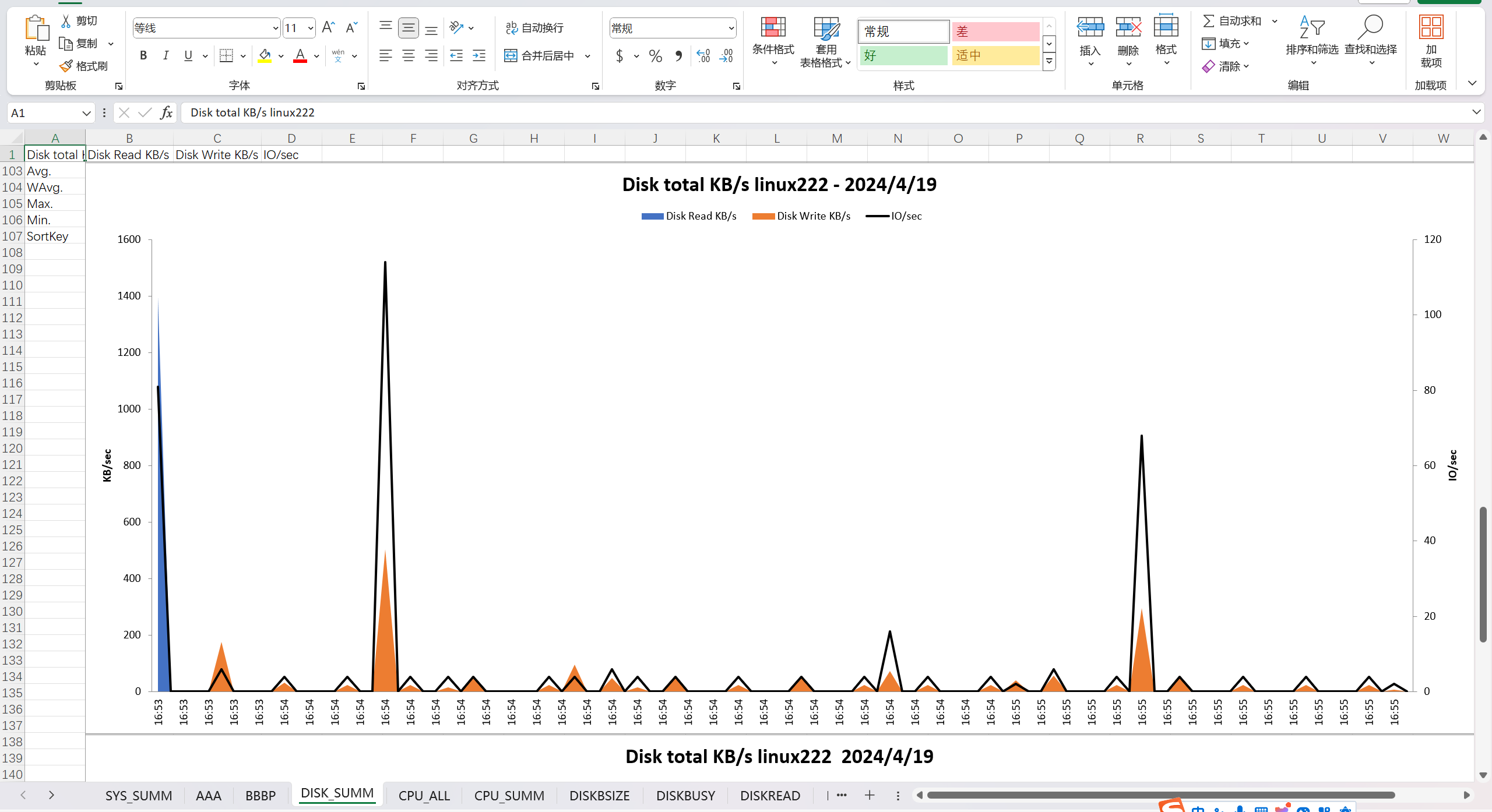Click the insert function fx icon

(x=167, y=112)
